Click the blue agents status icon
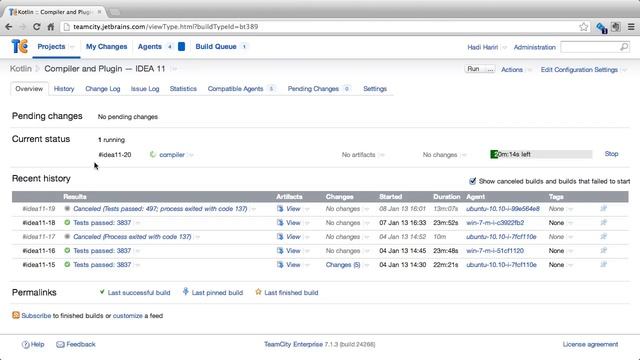 pos(182,47)
